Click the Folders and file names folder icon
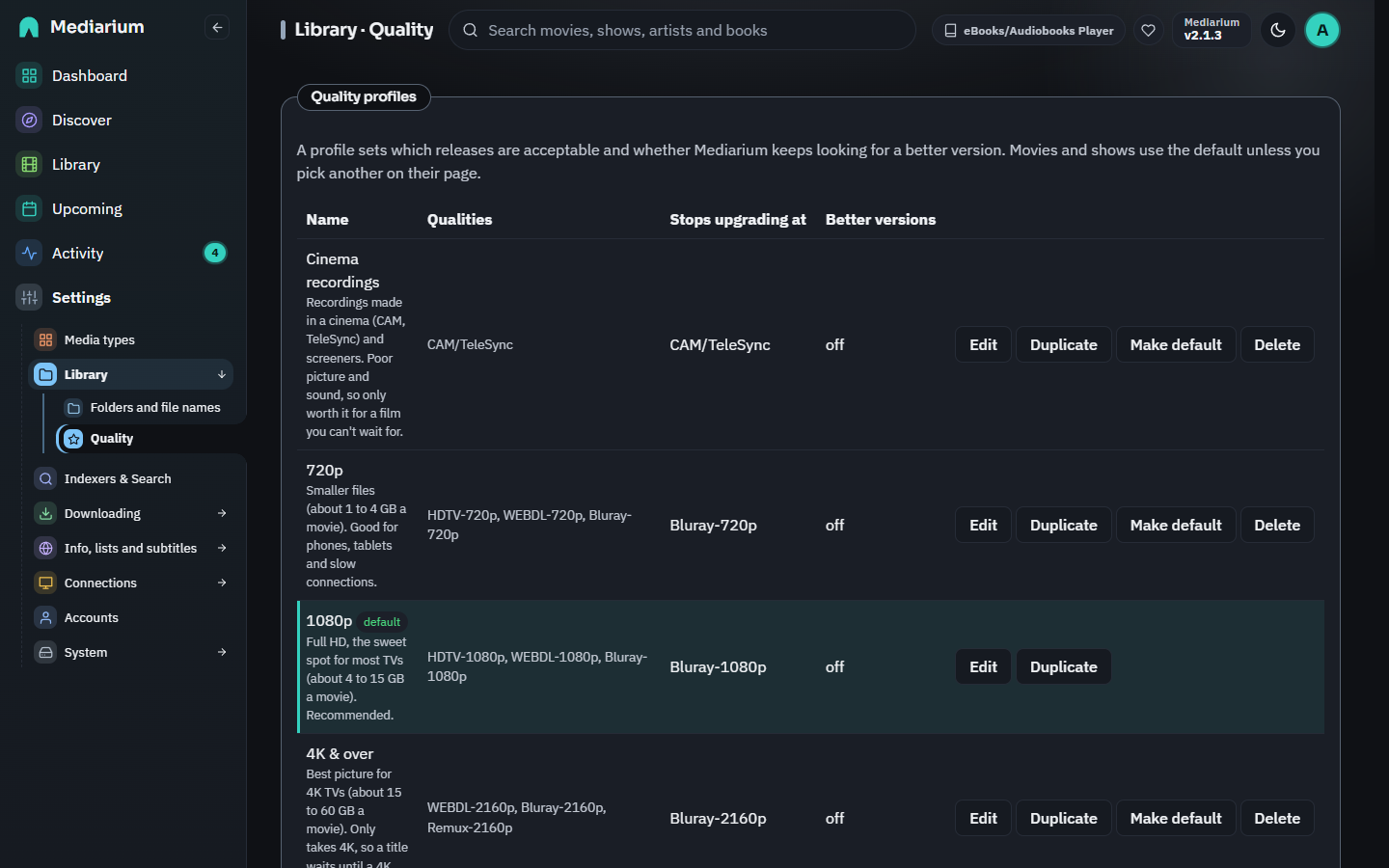 point(73,408)
